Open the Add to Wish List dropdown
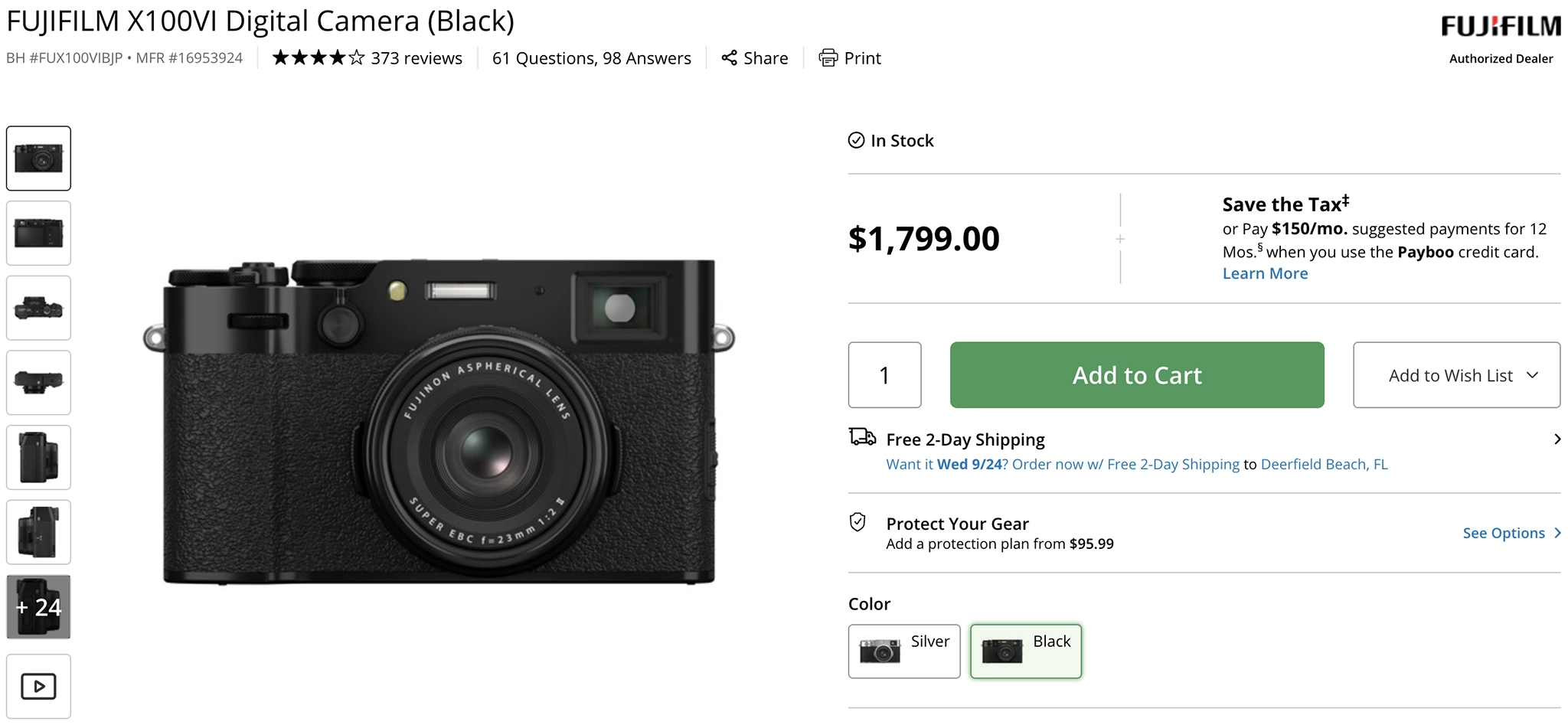Viewport: 1568px width, 725px height. tap(1455, 375)
